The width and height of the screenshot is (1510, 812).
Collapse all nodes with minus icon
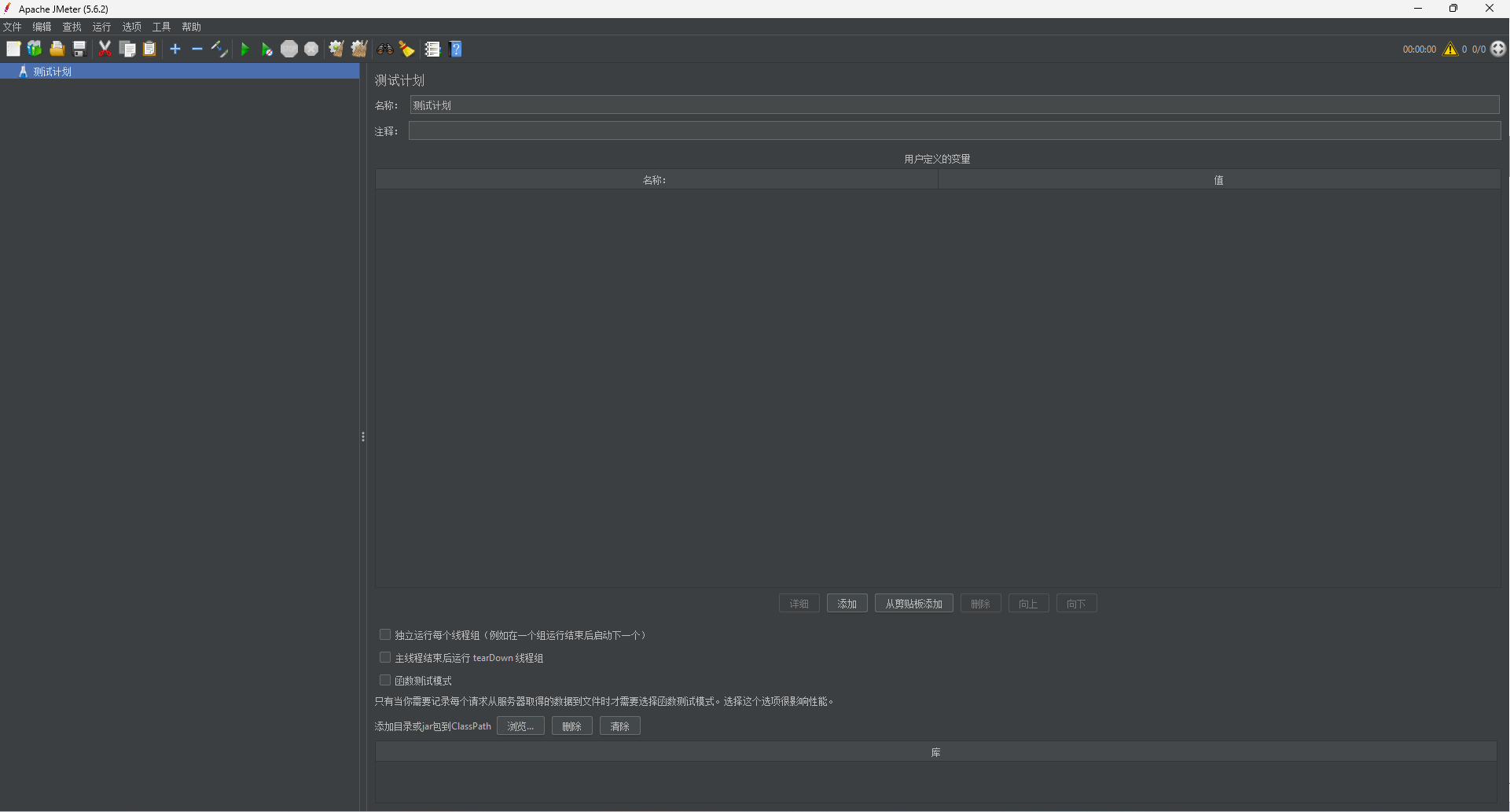coord(197,49)
